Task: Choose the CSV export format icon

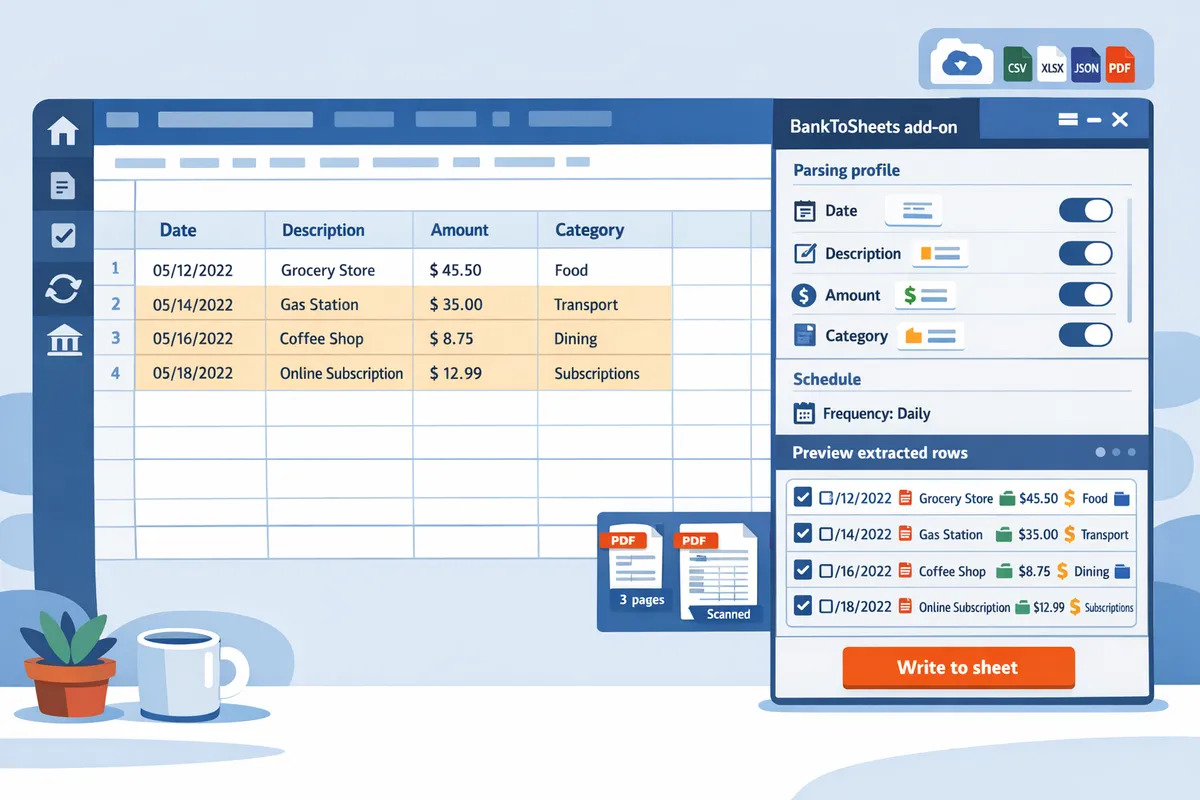Action: (1017, 66)
